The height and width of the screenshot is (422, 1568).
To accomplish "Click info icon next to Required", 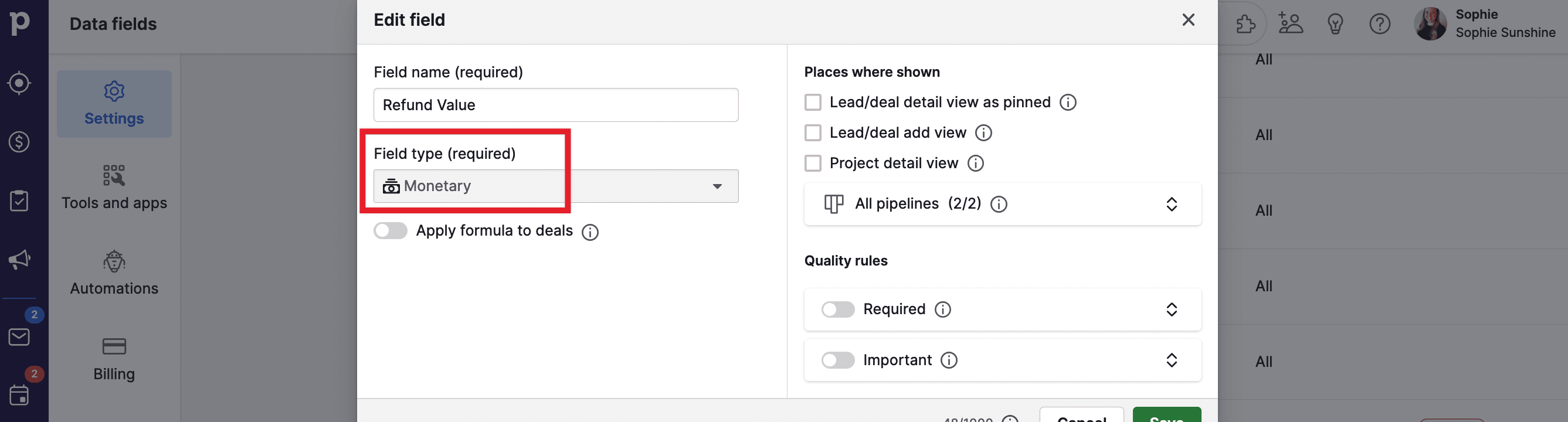I will [943, 309].
